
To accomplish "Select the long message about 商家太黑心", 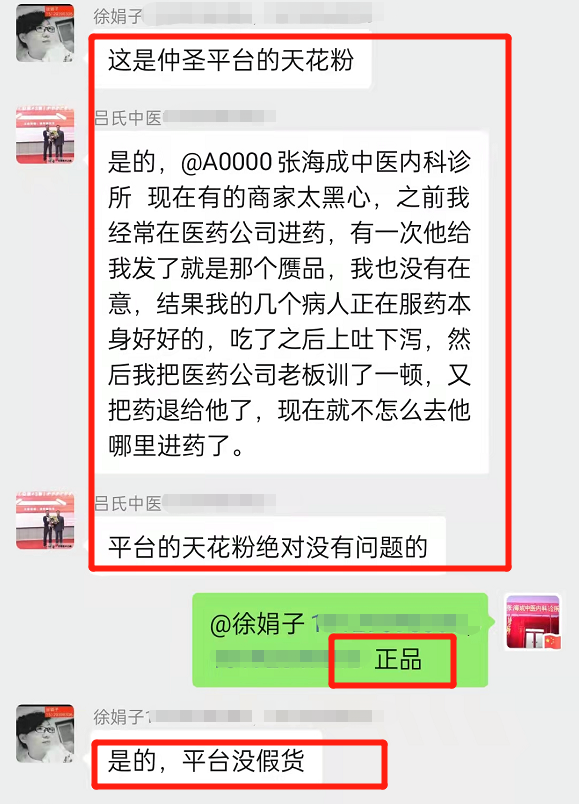I will coord(291,303).
